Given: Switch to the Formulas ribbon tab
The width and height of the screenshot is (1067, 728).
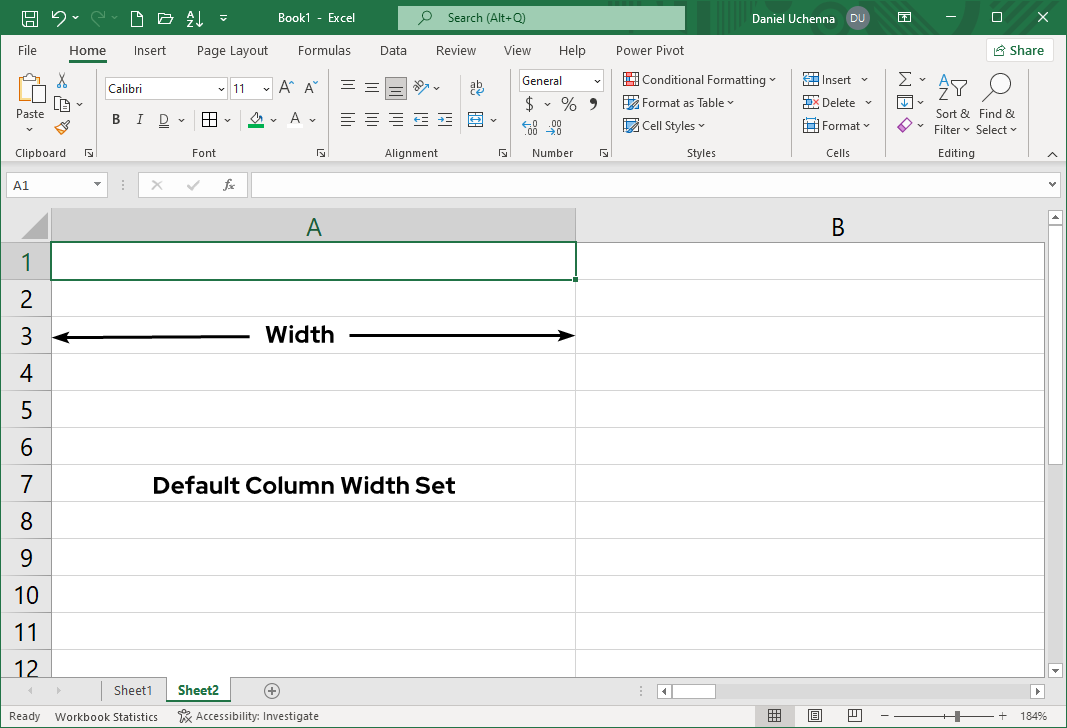Looking at the screenshot, I should [x=324, y=50].
